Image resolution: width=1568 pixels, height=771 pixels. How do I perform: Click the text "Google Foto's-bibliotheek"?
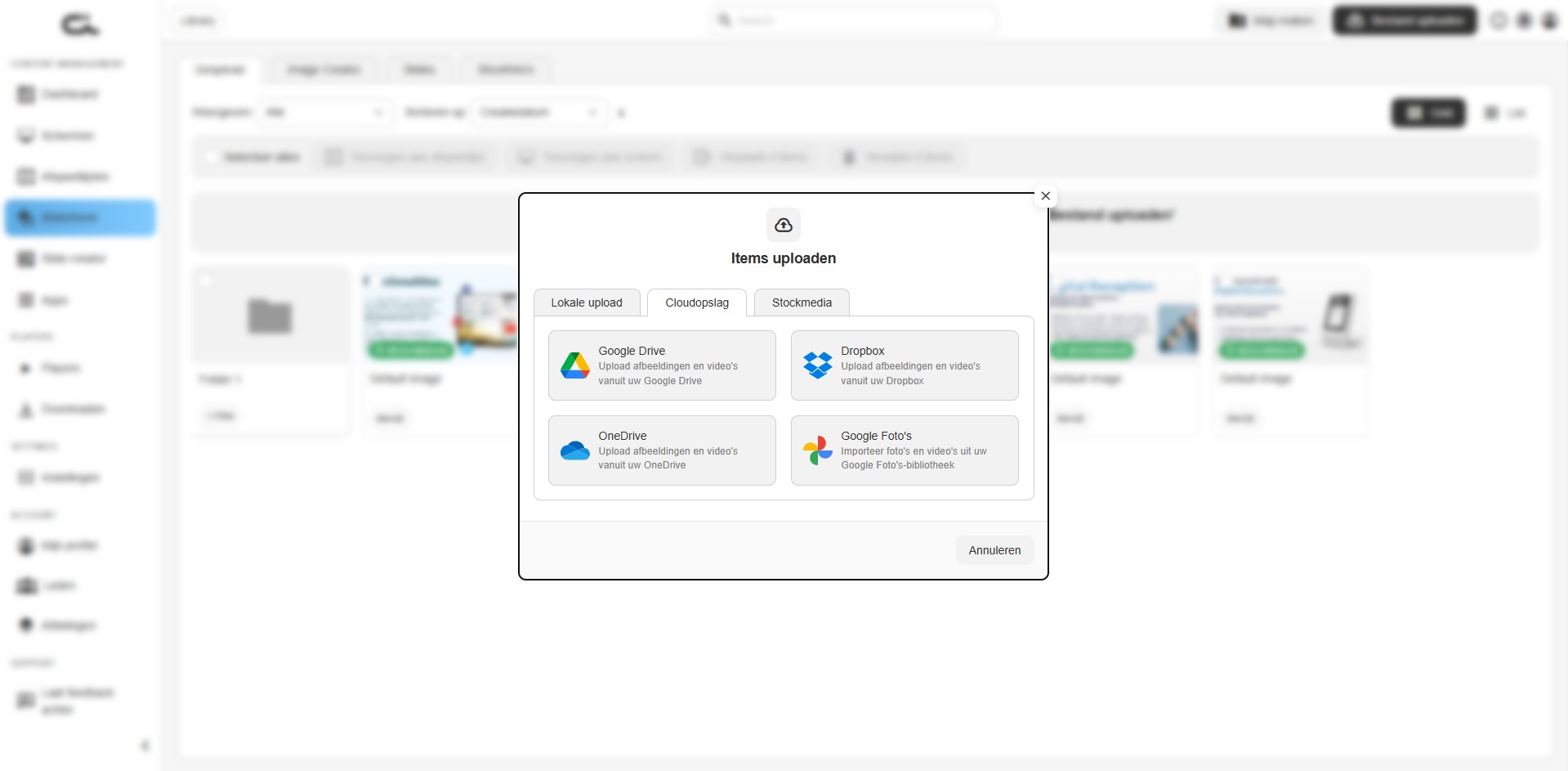[x=898, y=465]
